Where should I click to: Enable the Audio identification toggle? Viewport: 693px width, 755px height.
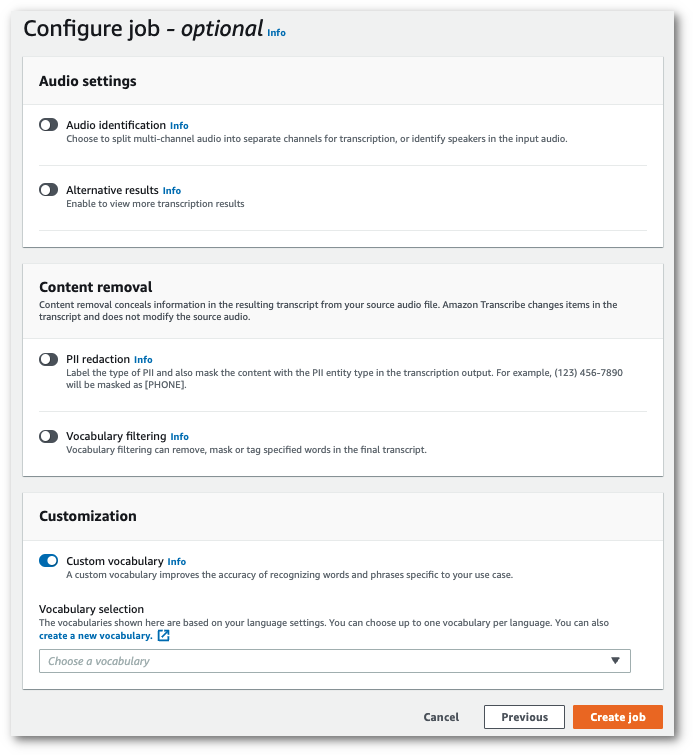(x=48, y=125)
